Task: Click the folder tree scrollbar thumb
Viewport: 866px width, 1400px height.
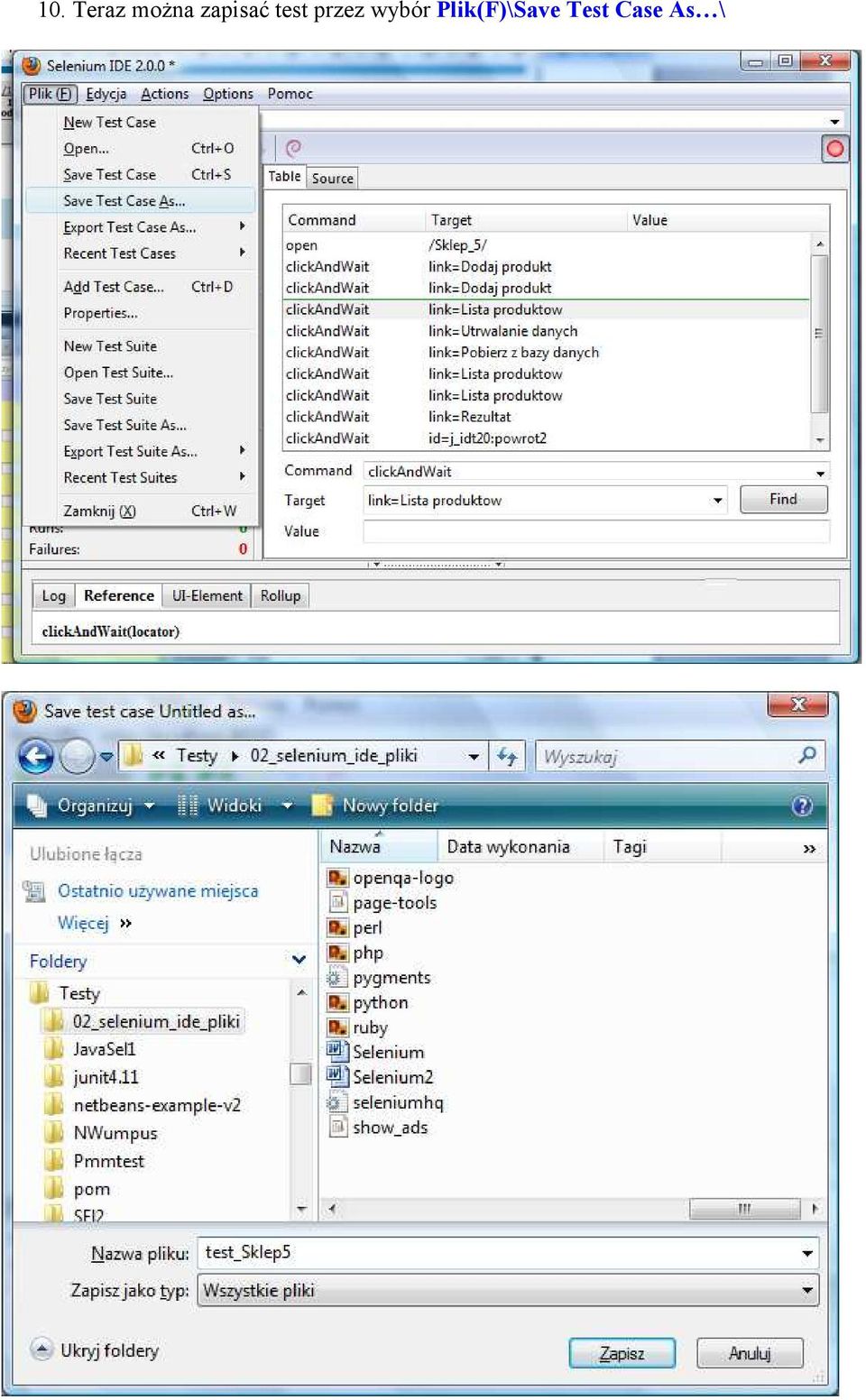Action: (x=300, y=1073)
